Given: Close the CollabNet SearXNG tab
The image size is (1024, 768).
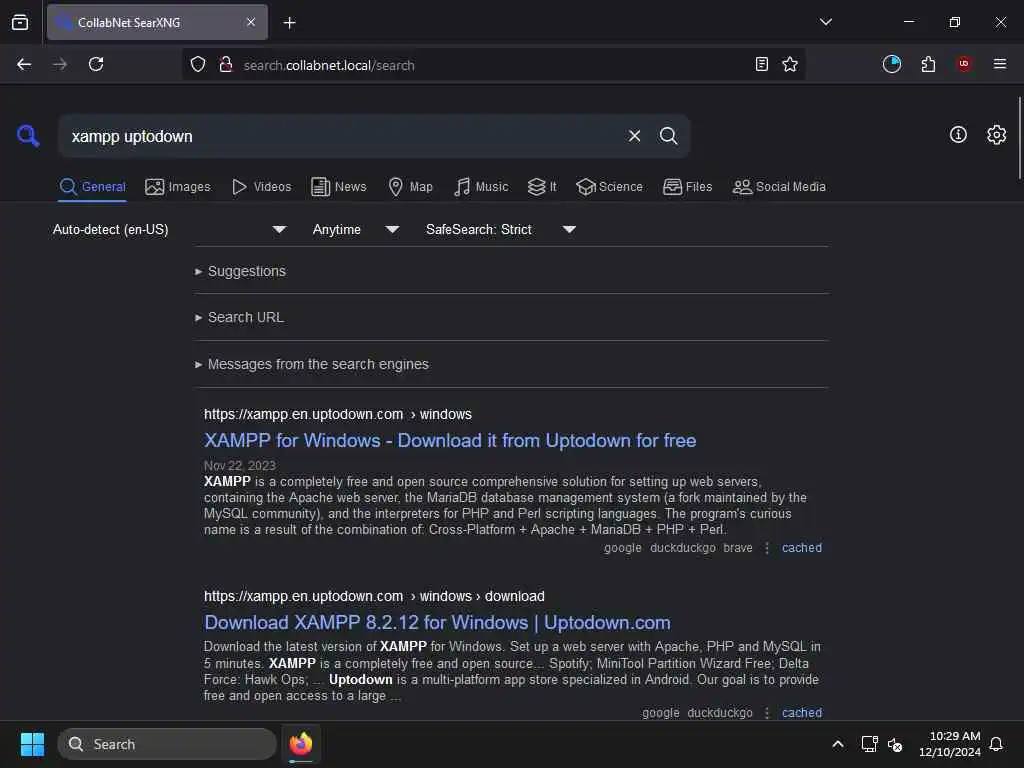Looking at the screenshot, I should [x=251, y=22].
